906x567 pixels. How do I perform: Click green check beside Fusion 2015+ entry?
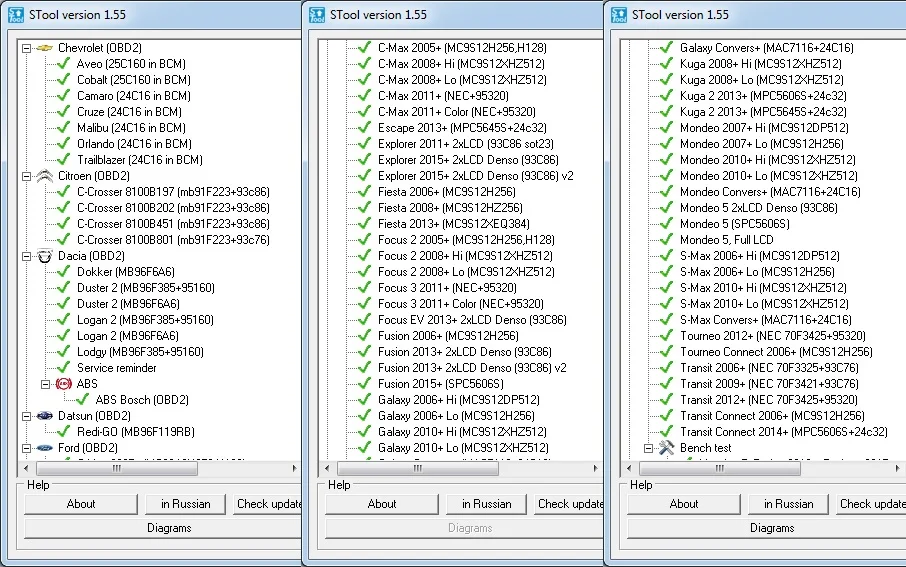point(364,384)
